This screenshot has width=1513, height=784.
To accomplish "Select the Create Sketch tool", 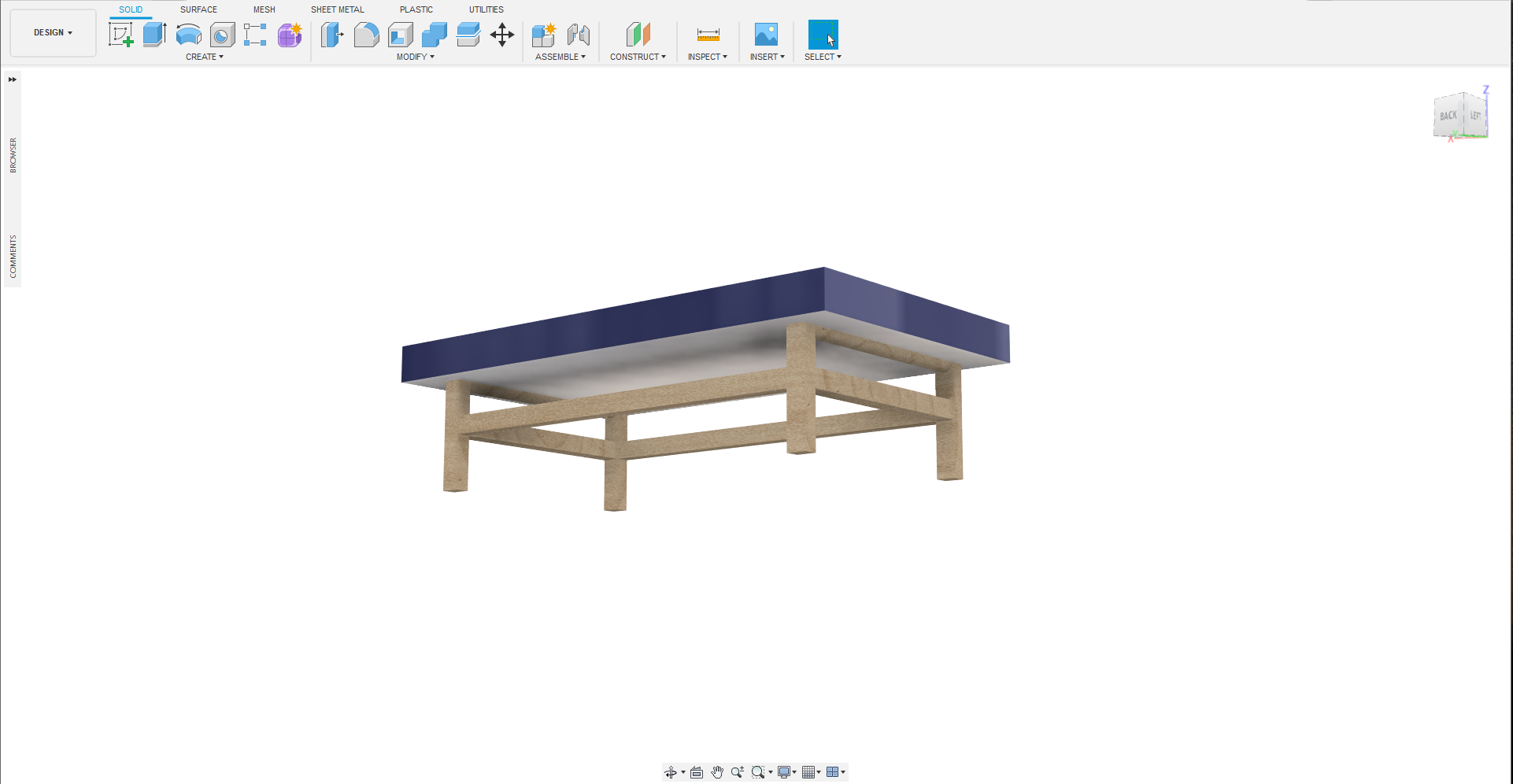I will point(120,35).
